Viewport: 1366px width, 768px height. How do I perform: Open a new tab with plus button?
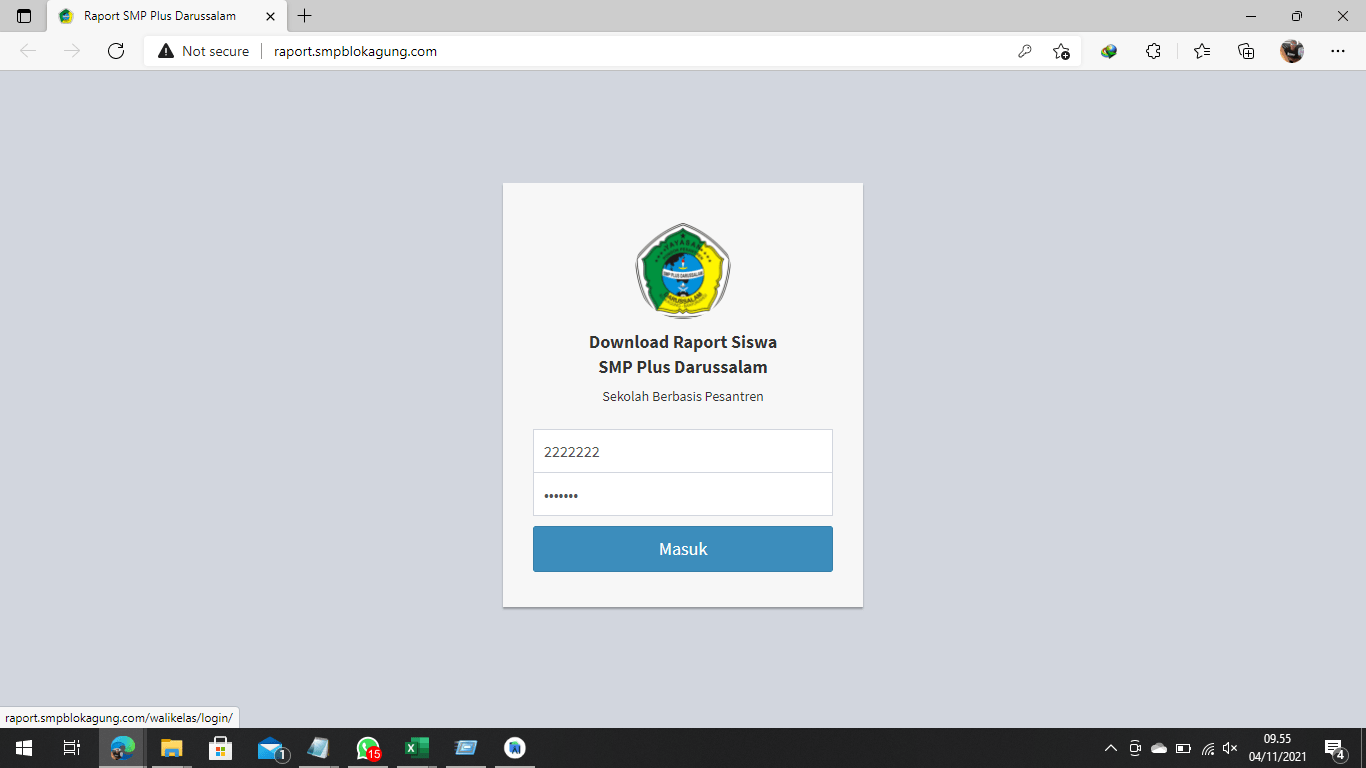click(x=305, y=16)
